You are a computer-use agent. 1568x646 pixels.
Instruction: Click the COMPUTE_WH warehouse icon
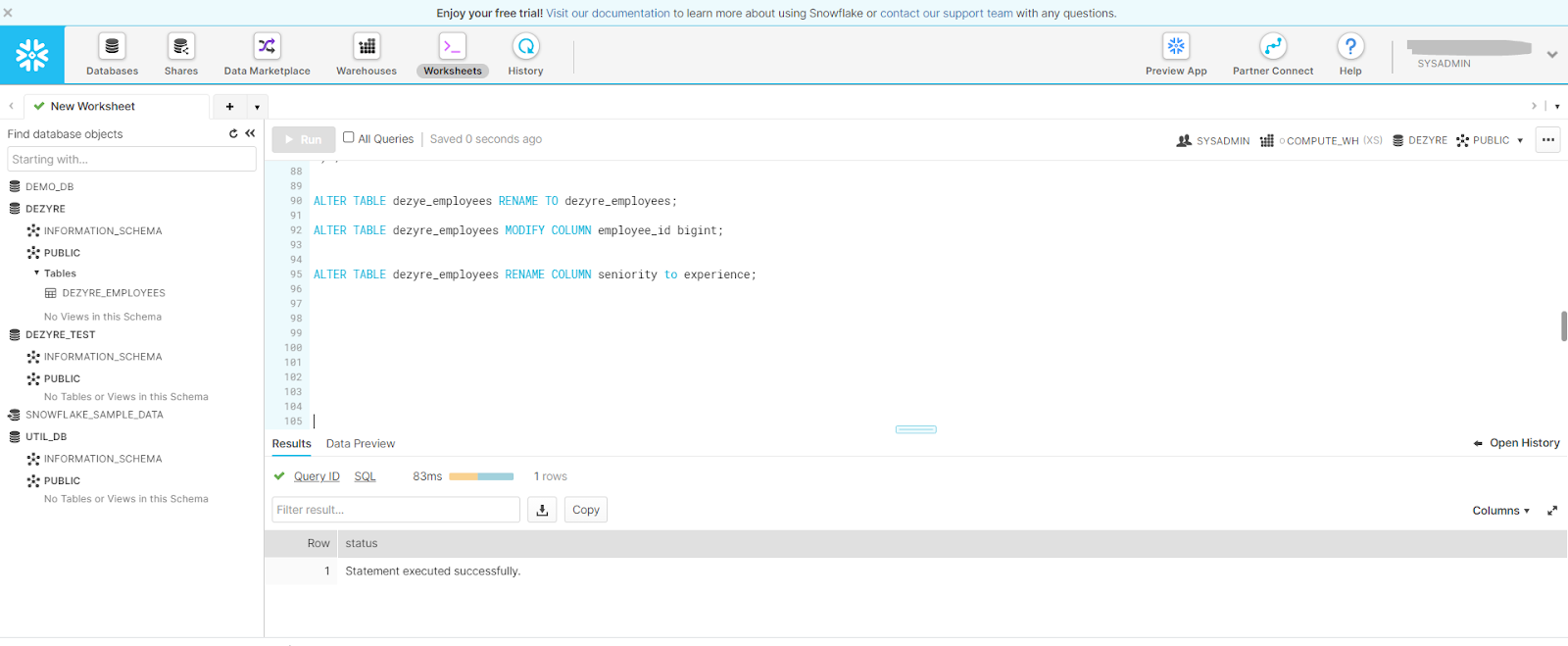(x=1267, y=140)
